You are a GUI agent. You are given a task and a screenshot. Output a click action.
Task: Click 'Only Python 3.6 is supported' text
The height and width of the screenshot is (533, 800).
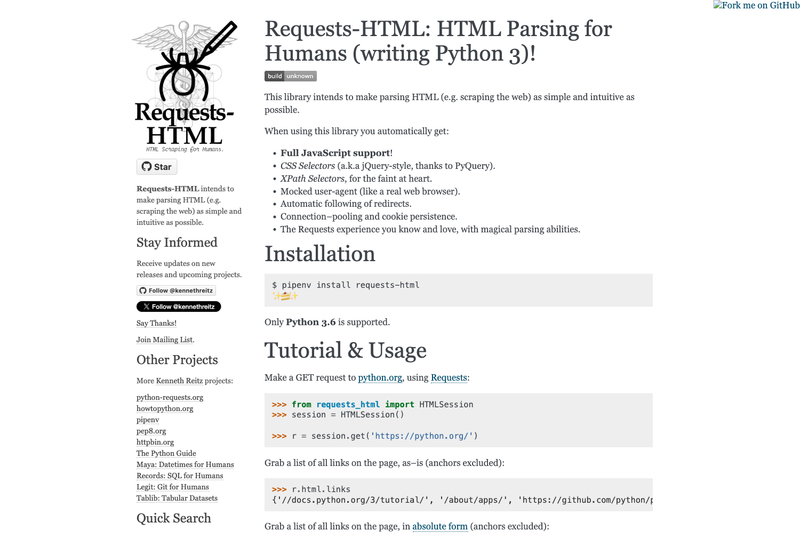pyautogui.click(x=327, y=322)
